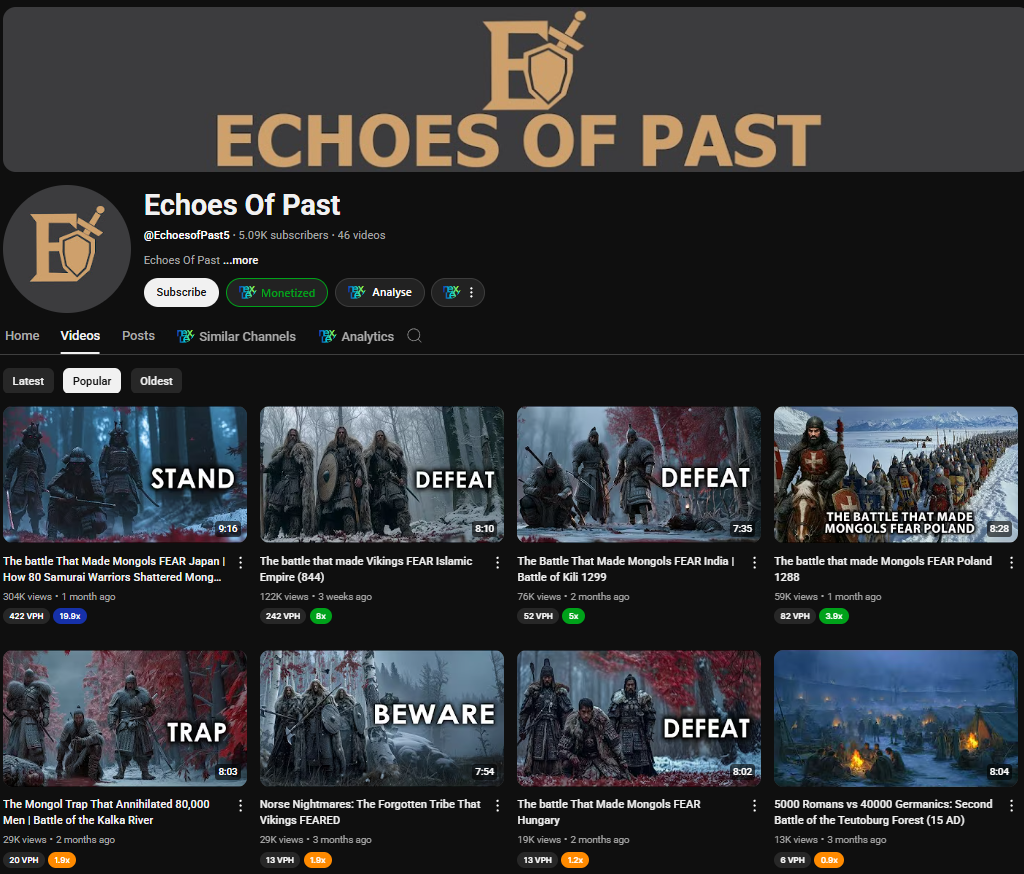
Task: Open options for Norse Nightmares video
Action: tap(498, 805)
